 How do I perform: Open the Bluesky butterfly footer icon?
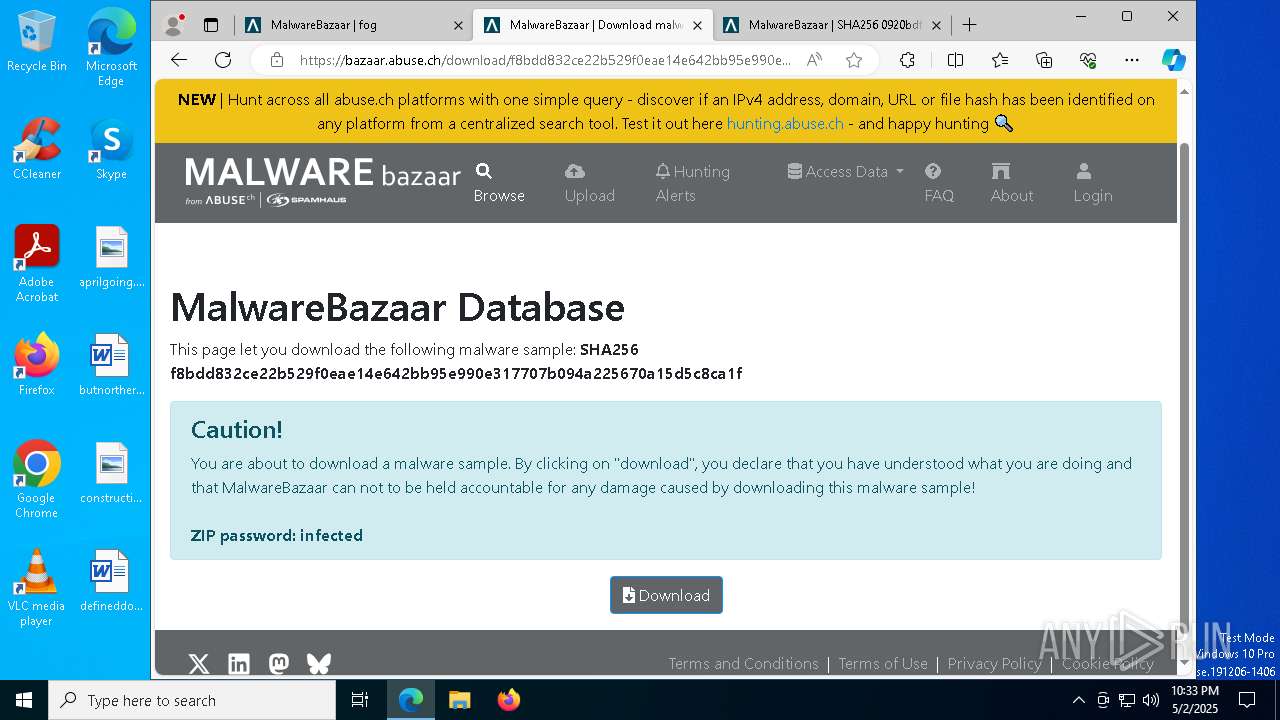[x=319, y=664]
